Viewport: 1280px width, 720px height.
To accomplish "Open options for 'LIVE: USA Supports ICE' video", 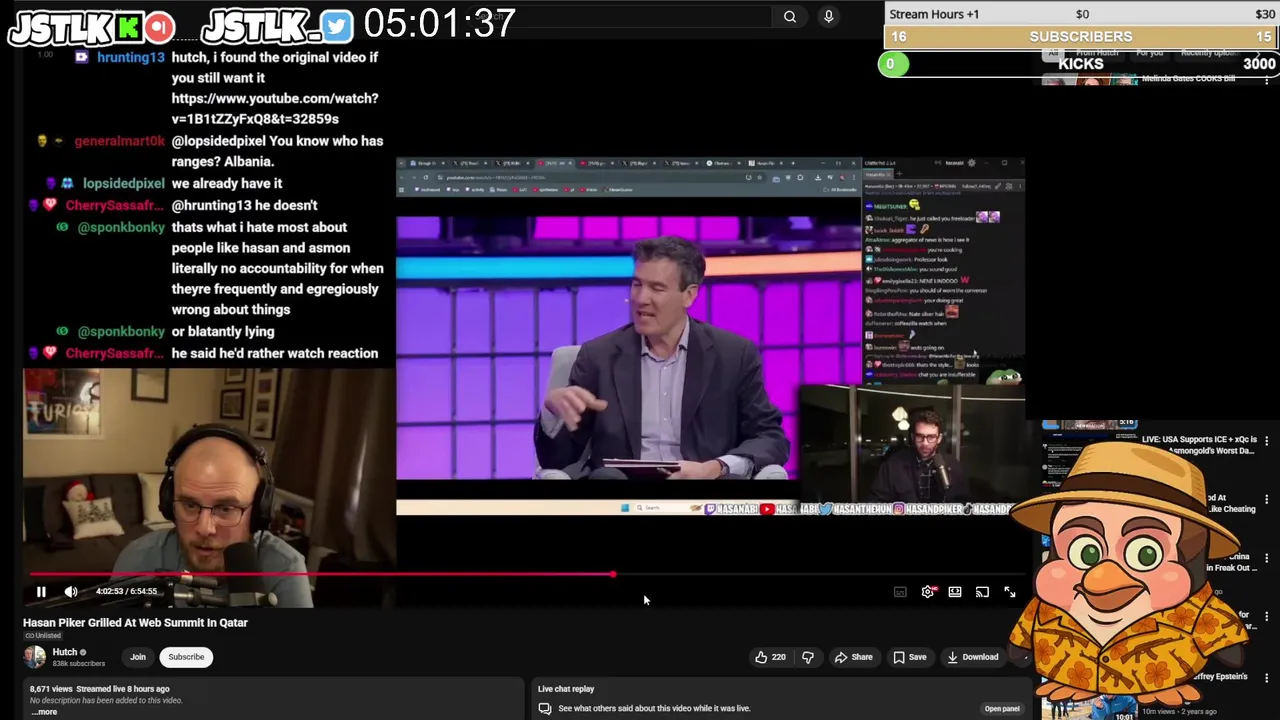I will [1266, 441].
